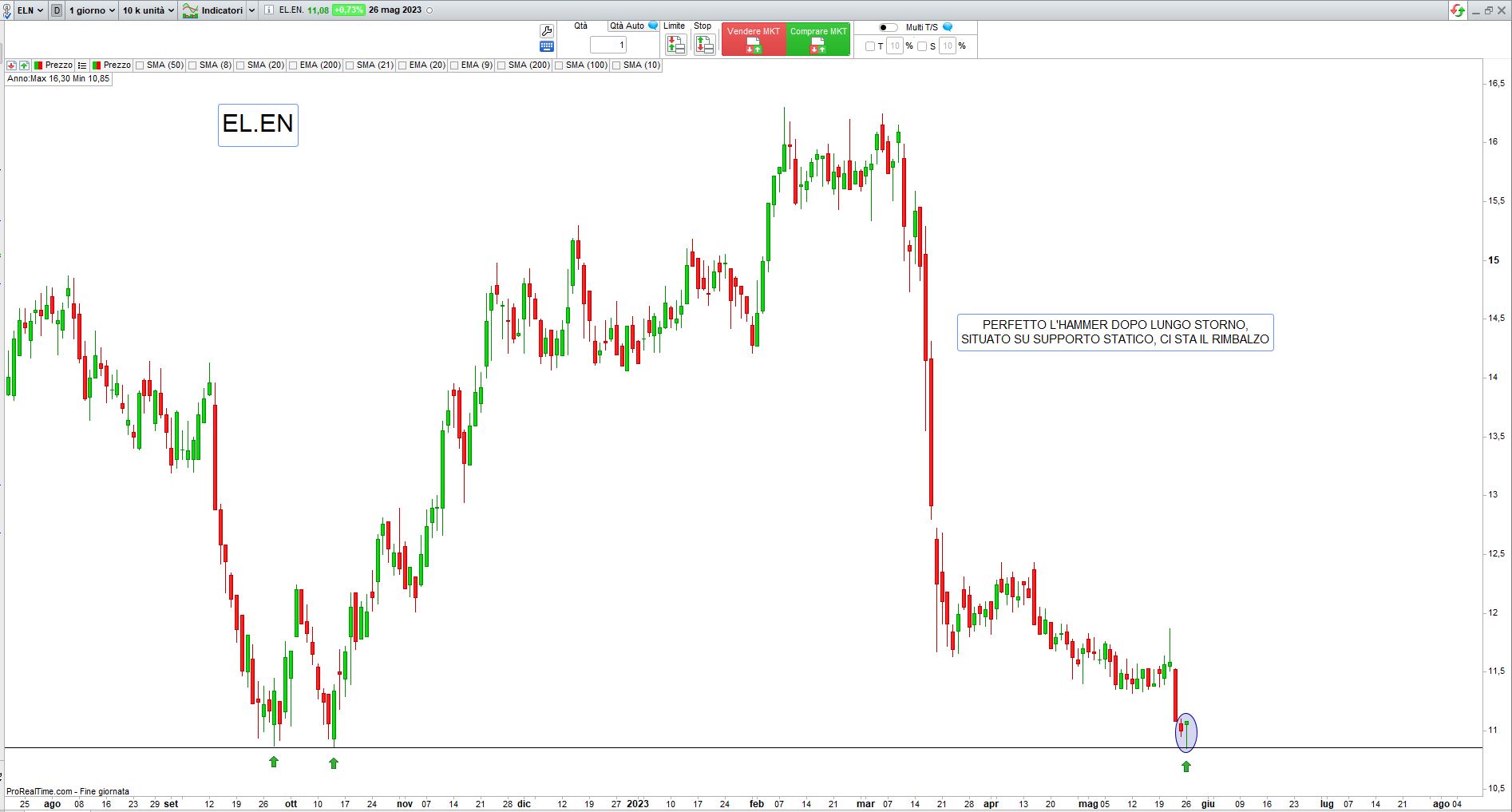Click the 'PERFETTO L'HAMMER' annotation text box
The height and width of the screenshot is (812, 1512).
[1115, 332]
